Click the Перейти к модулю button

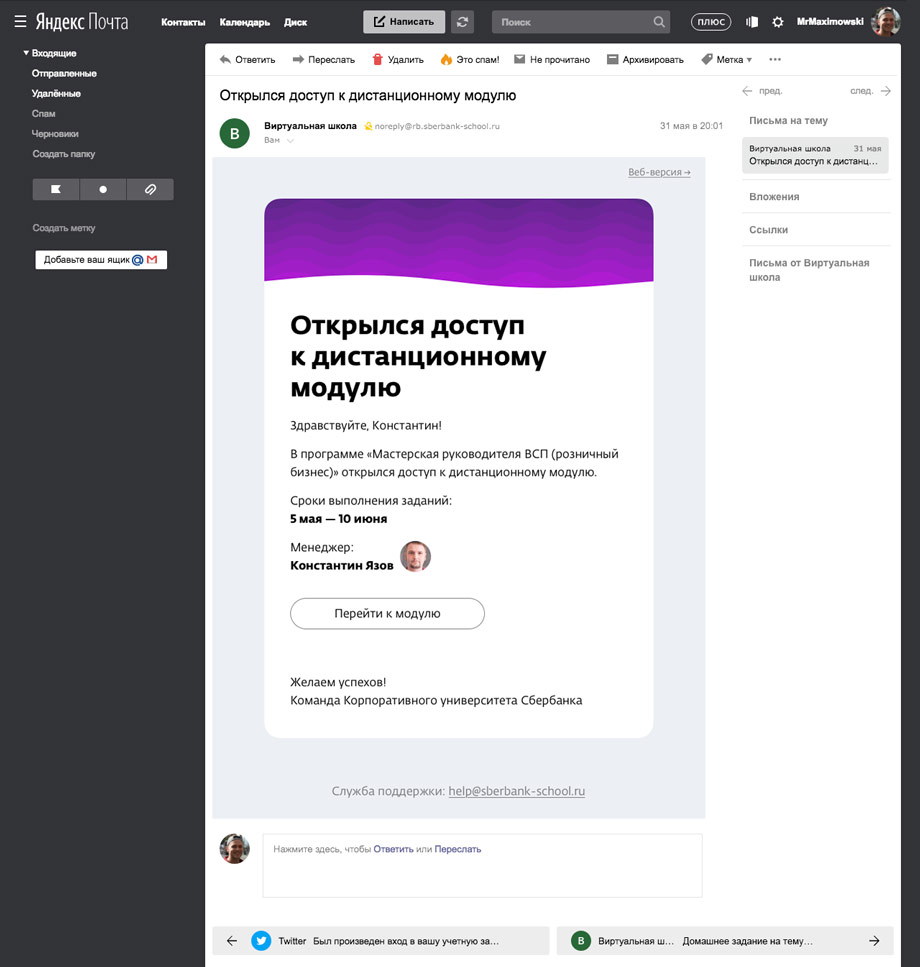coord(387,614)
